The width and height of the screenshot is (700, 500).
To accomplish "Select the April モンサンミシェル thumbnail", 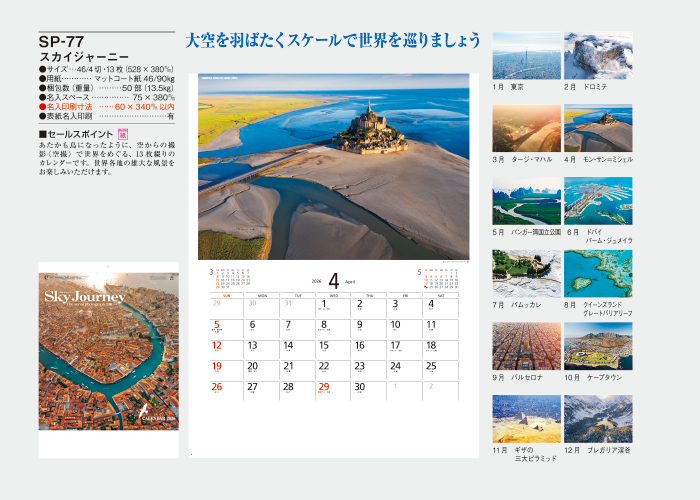I will (597, 128).
